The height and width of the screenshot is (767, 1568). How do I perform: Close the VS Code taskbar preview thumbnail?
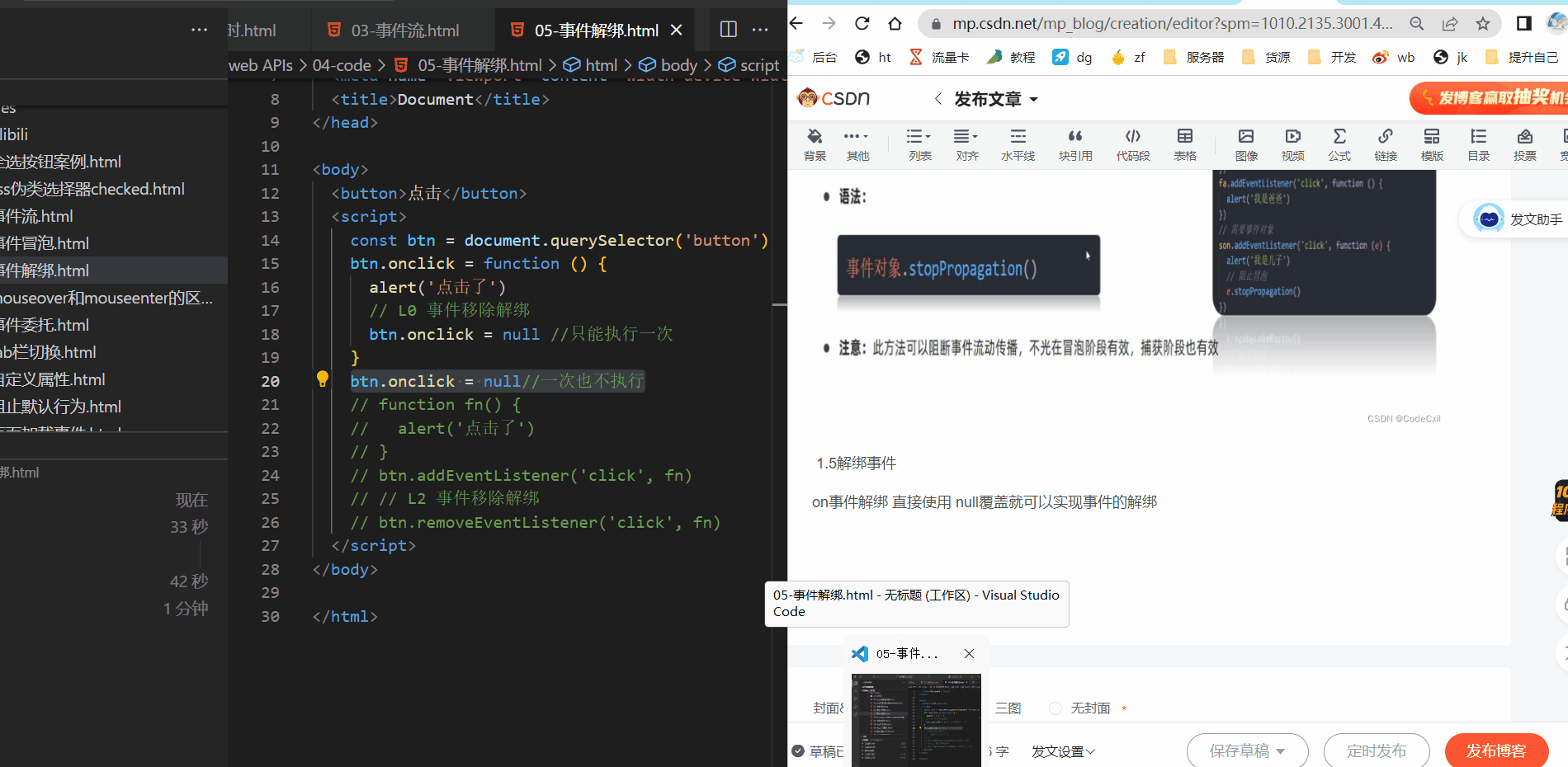click(969, 653)
